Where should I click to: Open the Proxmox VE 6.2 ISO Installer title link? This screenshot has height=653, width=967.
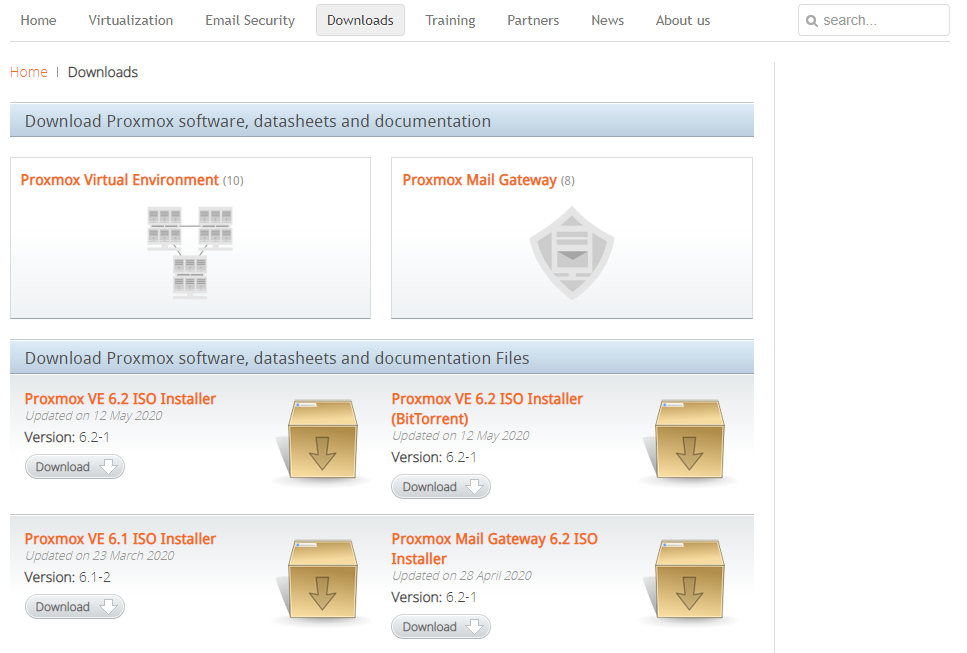point(120,399)
